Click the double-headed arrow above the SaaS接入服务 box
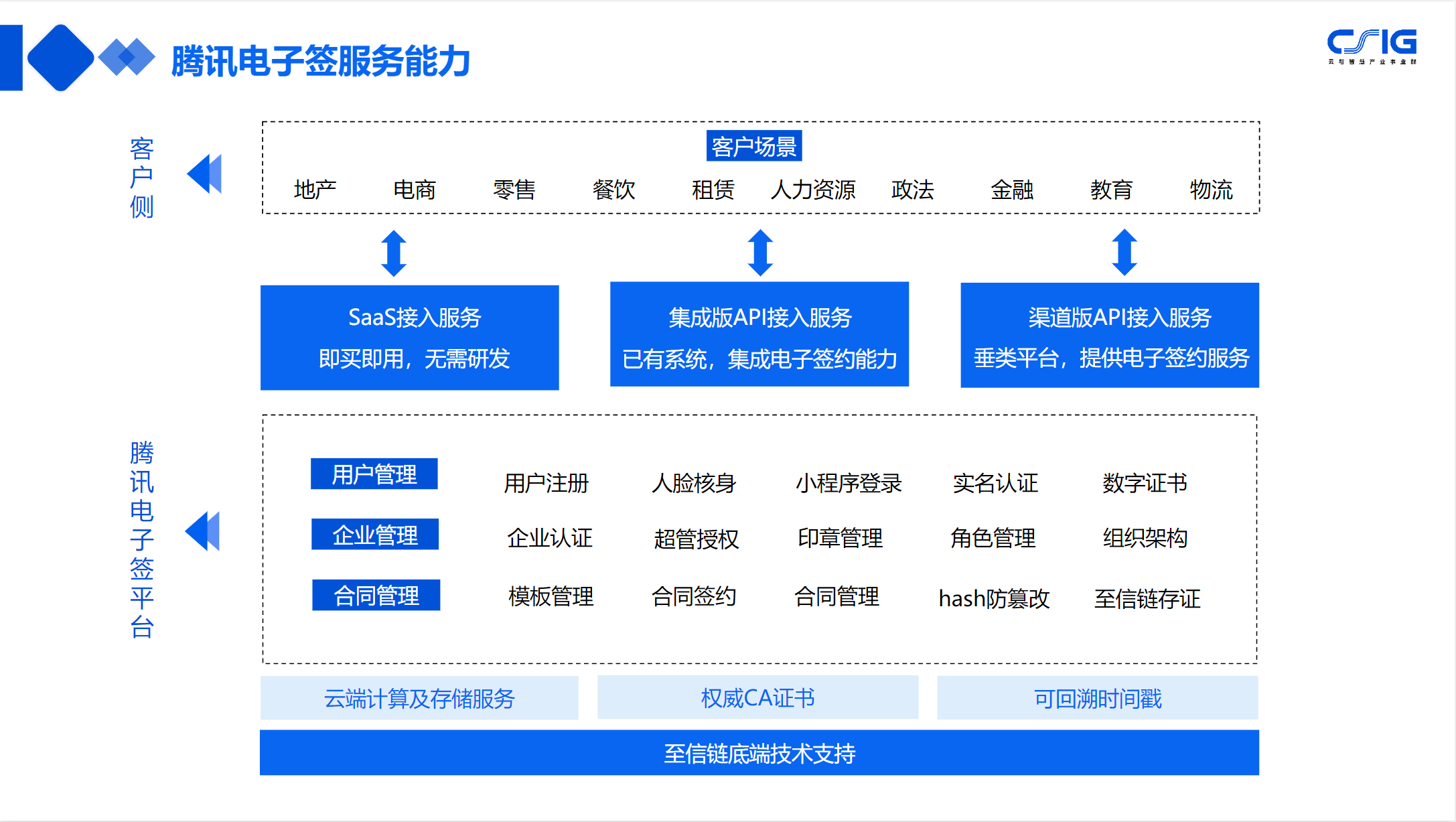The width and height of the screenshot is (1456, 822). (x=394, y=253)
